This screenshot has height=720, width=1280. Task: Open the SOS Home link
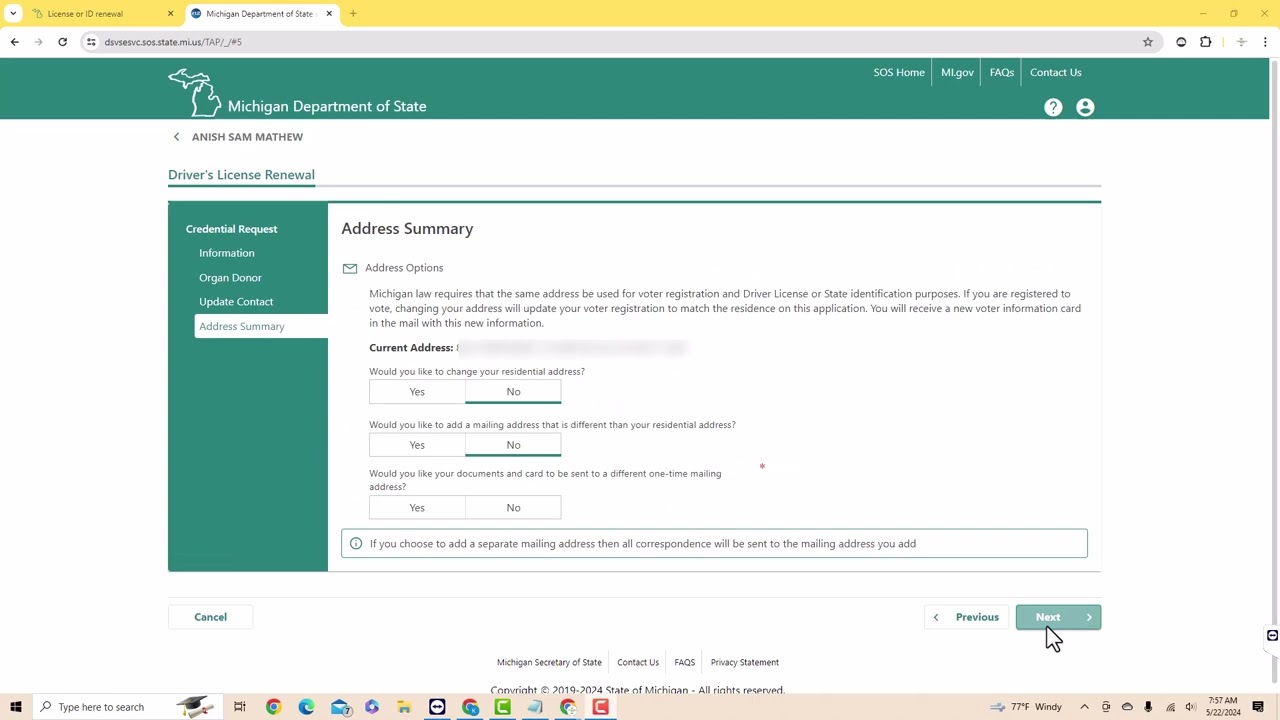(x=899, y=72)
